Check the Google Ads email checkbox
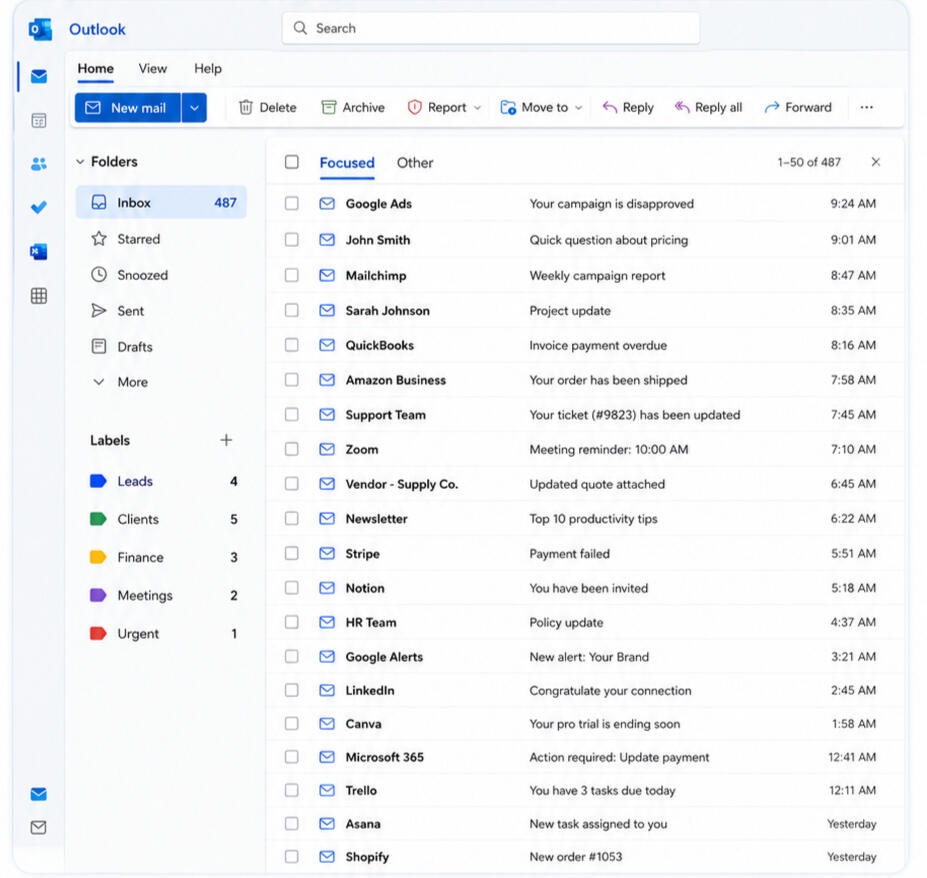This screenshot has height=878, width=927. click(x=291, y=203)
